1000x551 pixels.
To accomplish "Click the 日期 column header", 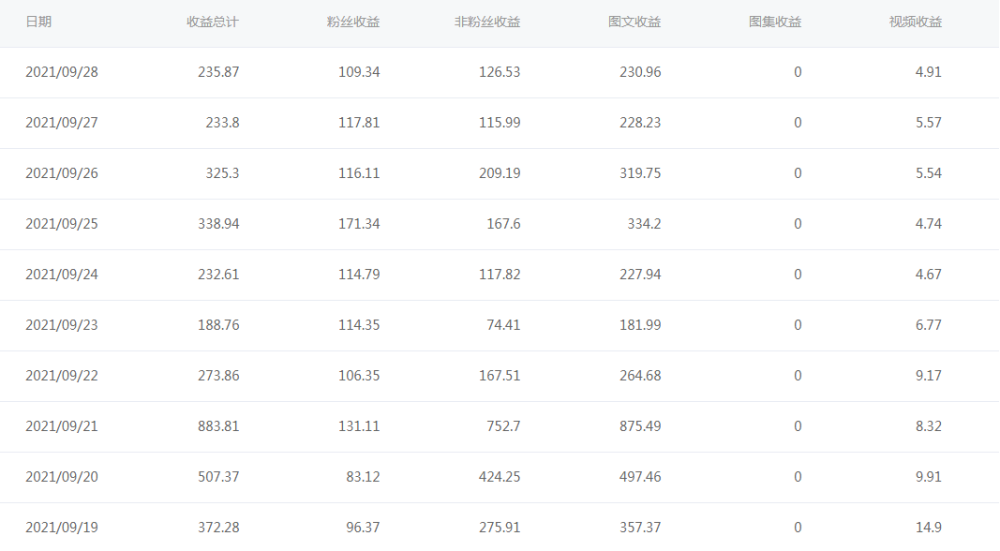I will point(38,22).
